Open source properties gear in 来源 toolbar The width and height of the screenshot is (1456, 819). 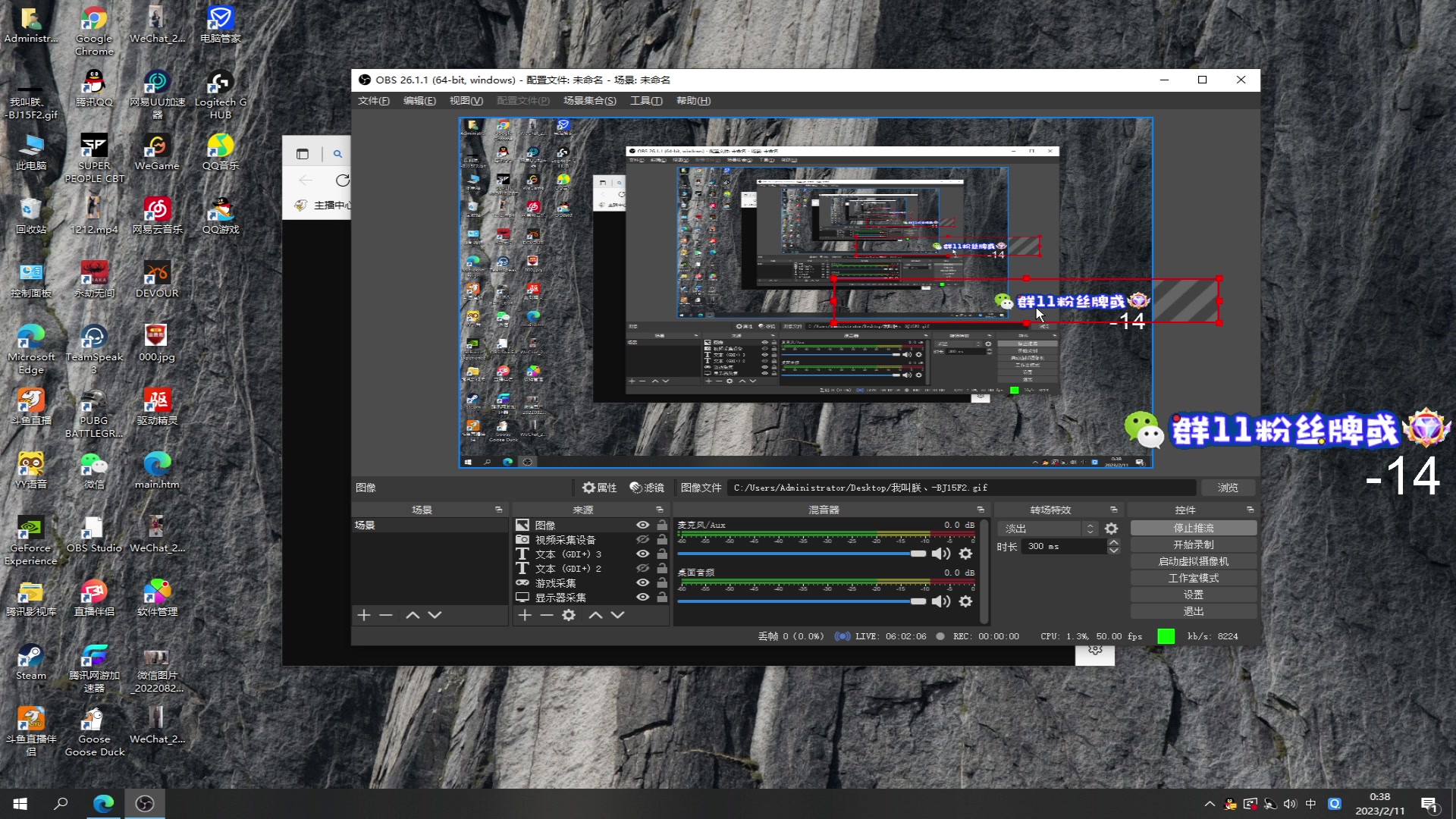click(x=569, y=615)
